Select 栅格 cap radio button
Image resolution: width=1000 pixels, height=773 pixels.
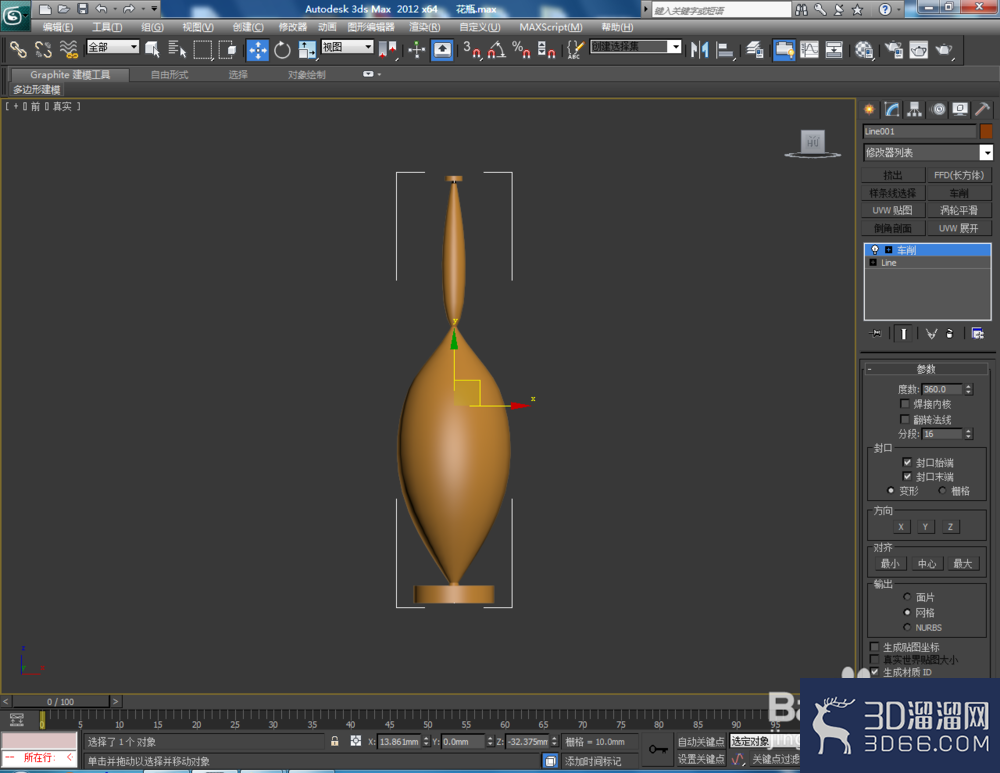pos(942,490)
